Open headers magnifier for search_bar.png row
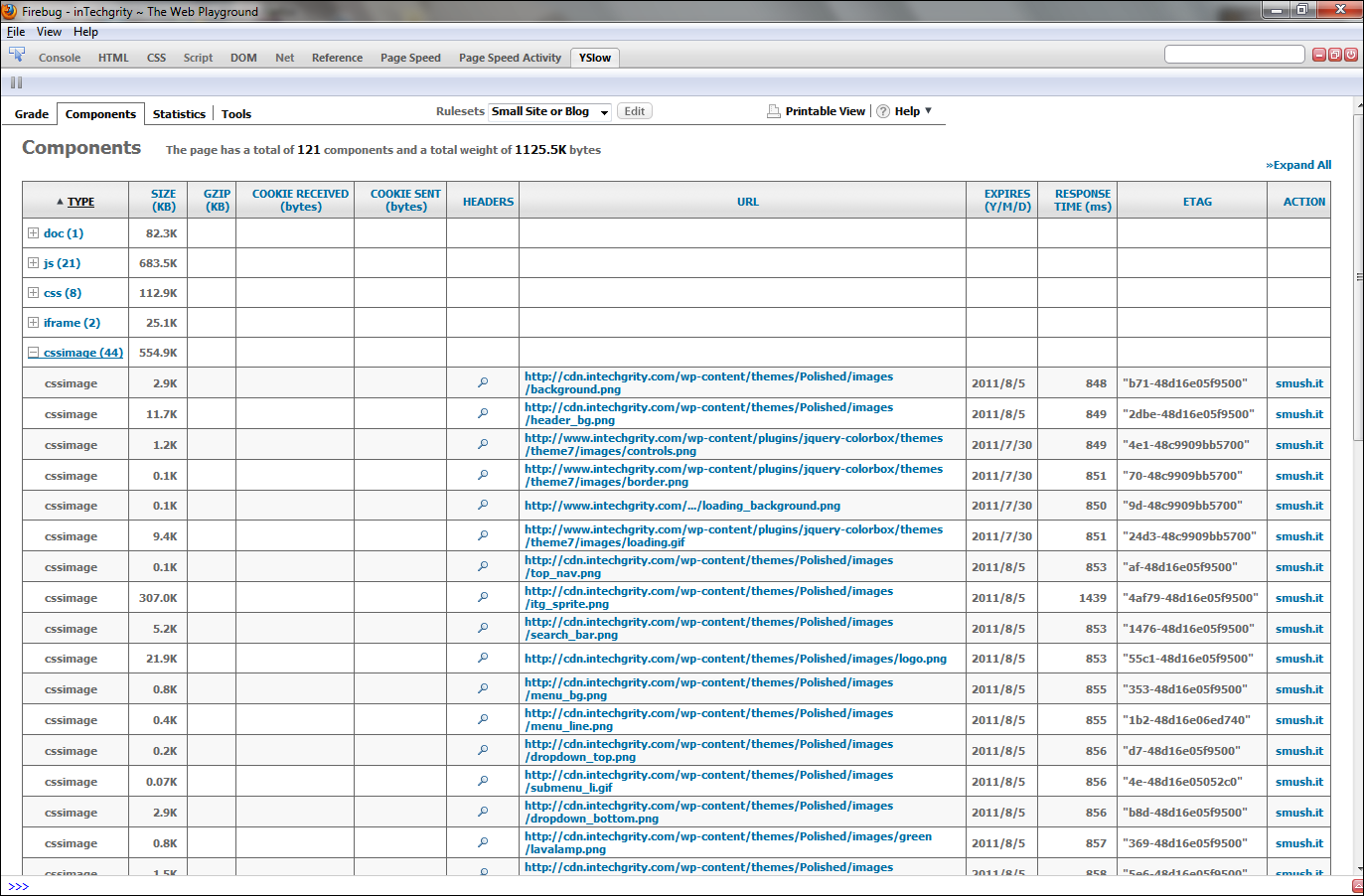This screenshot has width=1364, height=896. point(483,628)
